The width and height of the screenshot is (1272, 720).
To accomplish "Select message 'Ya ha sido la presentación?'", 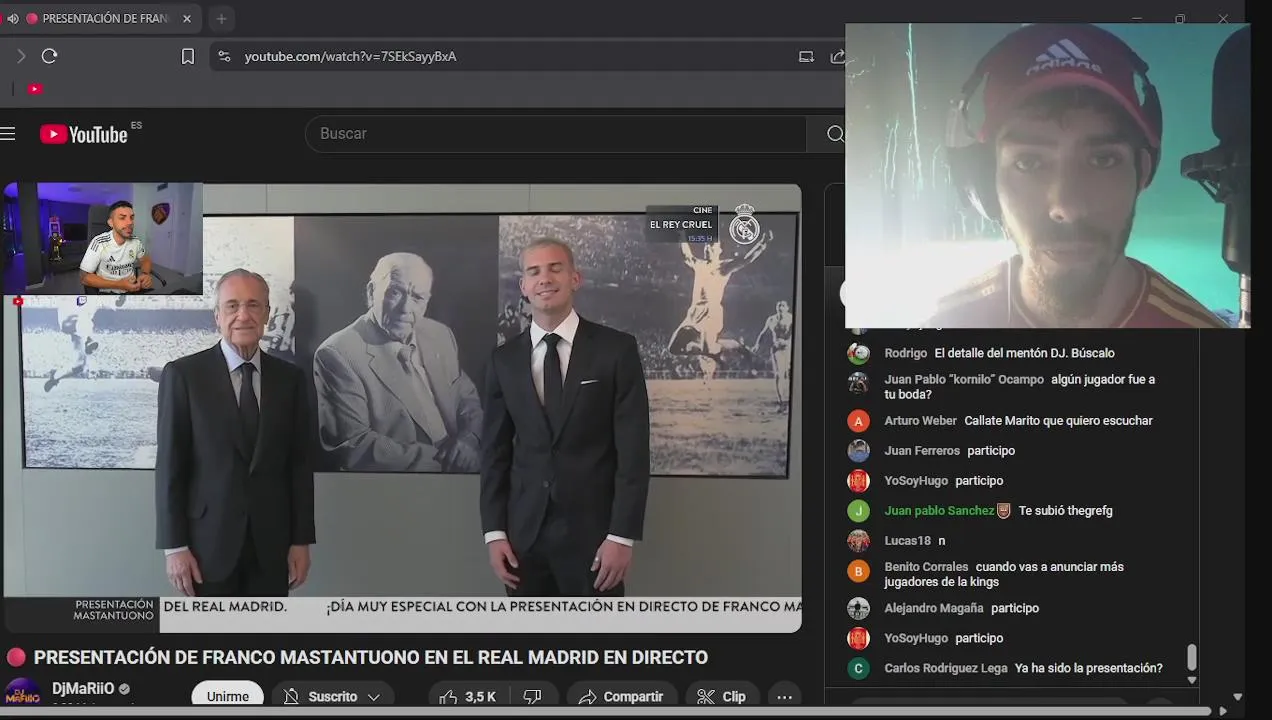I will (1088, 668).
